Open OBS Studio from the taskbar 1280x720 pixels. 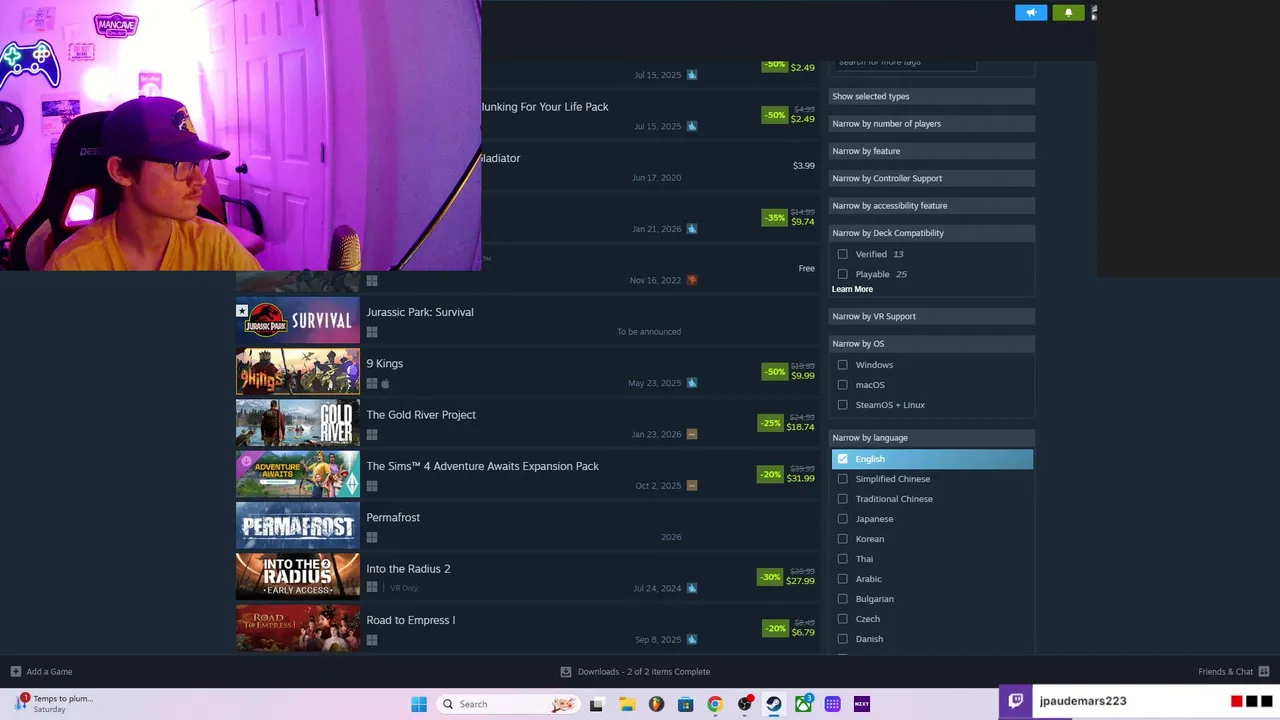[745, 704]
